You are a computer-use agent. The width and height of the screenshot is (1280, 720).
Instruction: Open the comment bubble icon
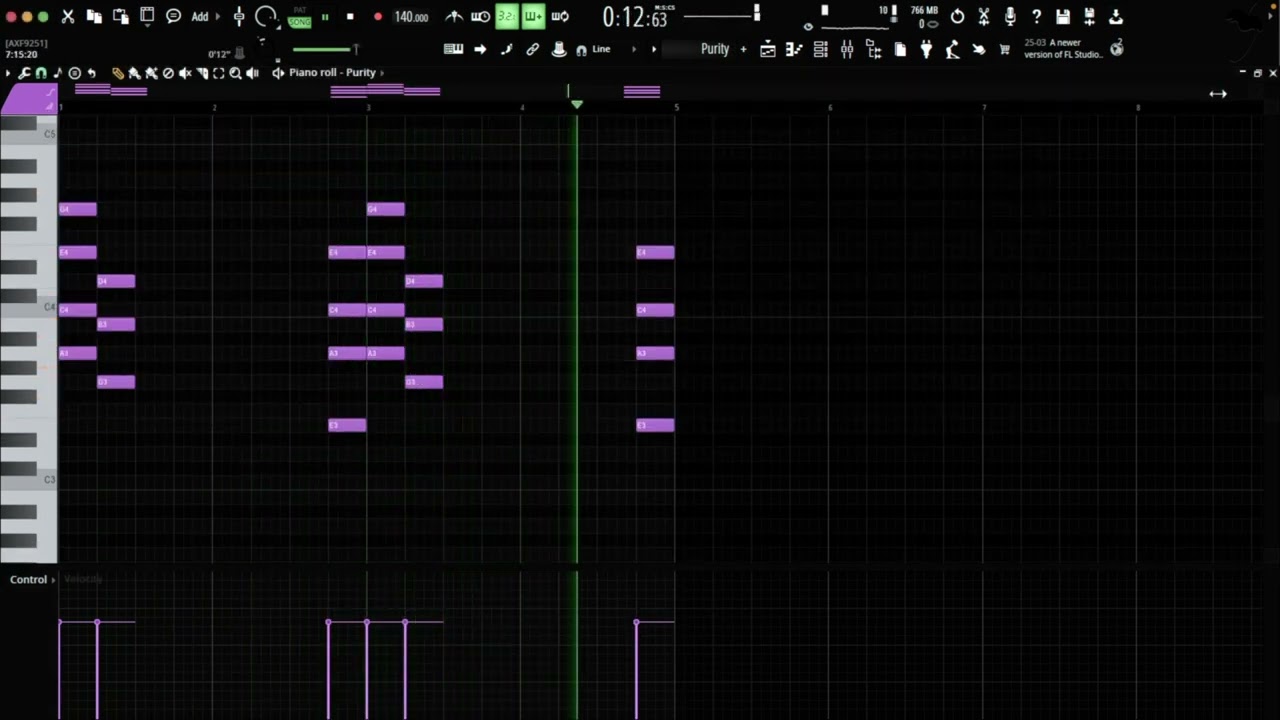[173, 17]
